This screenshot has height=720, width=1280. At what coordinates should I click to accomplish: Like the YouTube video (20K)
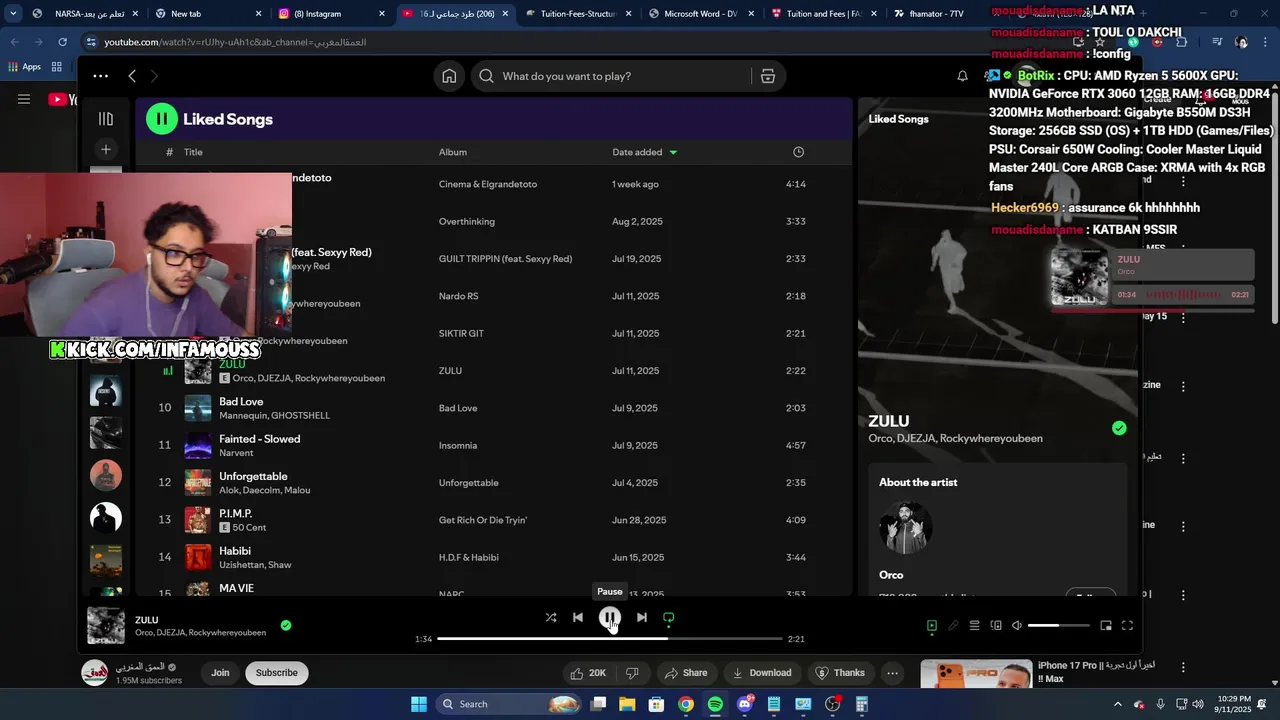tap(587, 673)
